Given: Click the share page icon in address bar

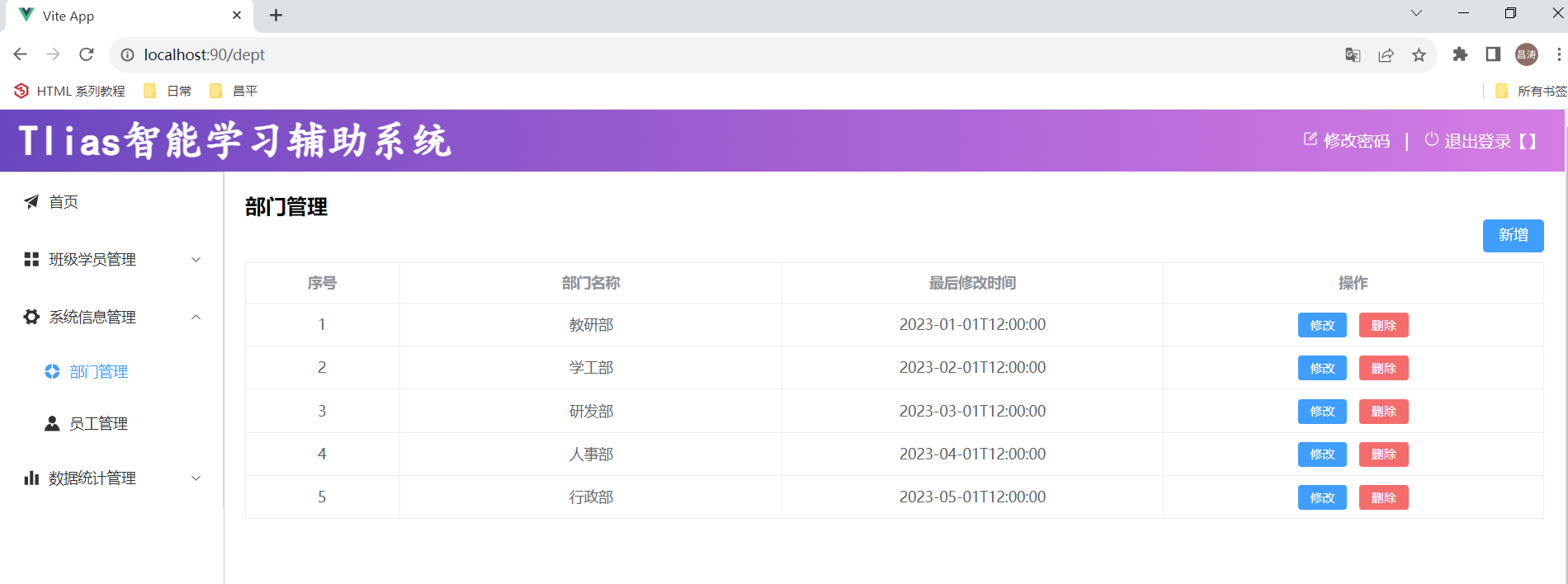Looking at the screenshot, I should tap(1386, 55).
